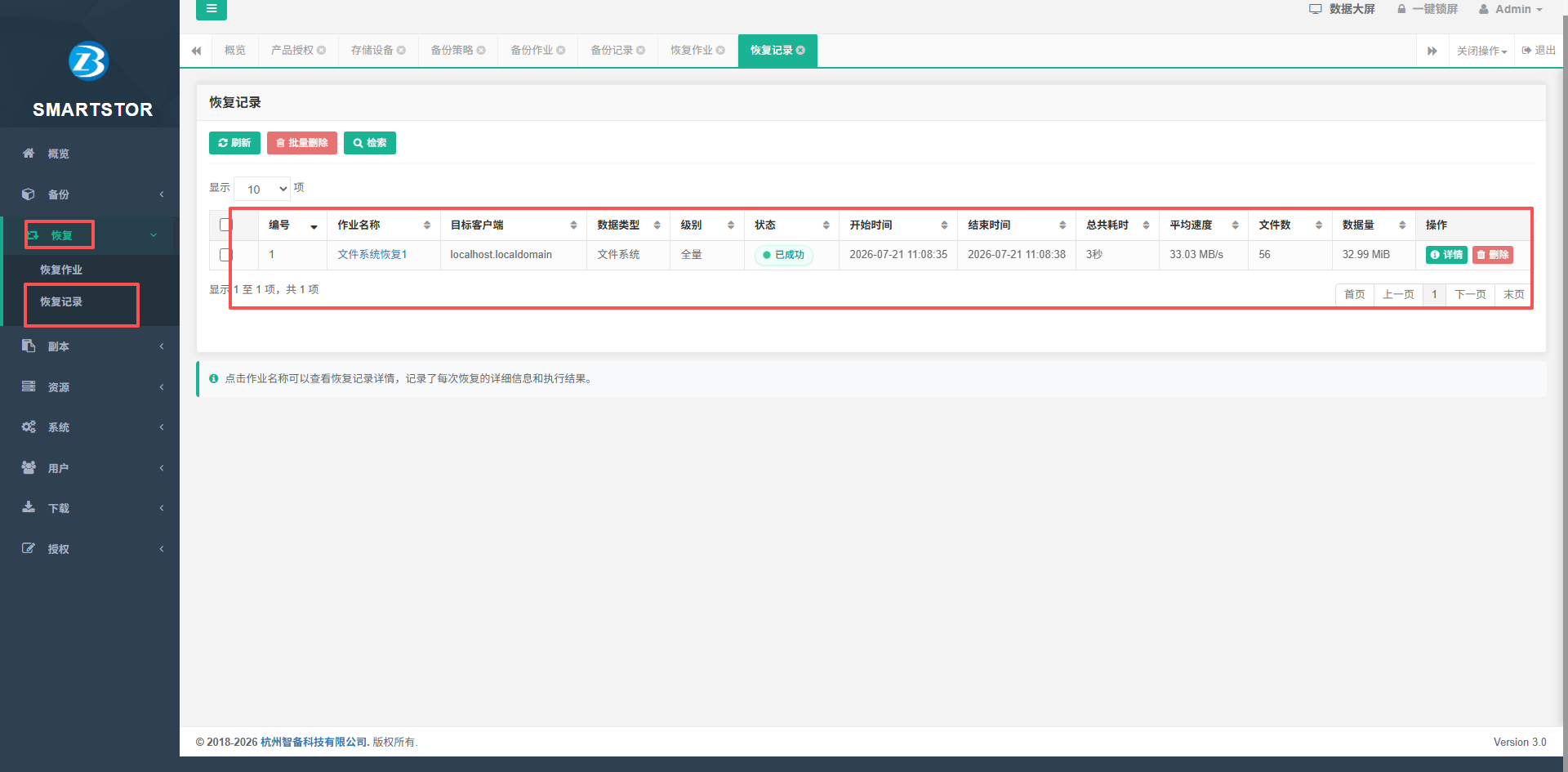Close the 备份策略 tab
Screen dimensions: 1568x772
point(481,51)
